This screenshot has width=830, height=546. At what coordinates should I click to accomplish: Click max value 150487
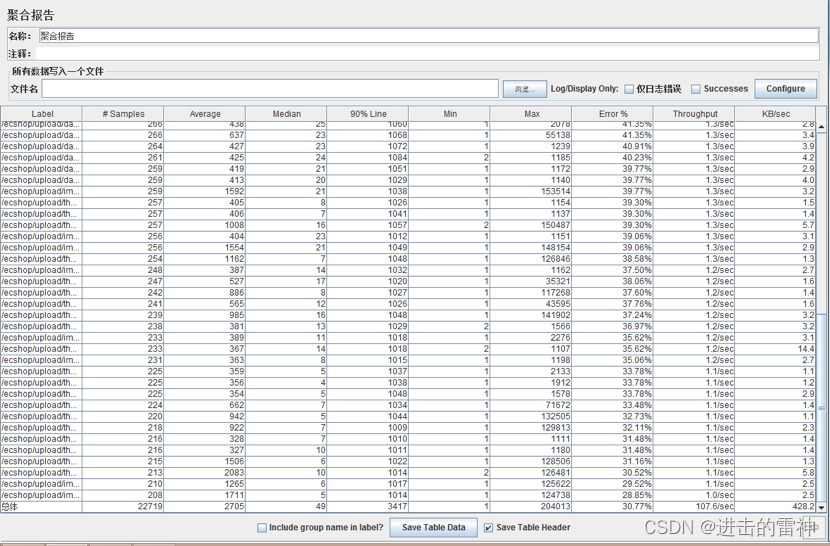(x=555, y=225)
